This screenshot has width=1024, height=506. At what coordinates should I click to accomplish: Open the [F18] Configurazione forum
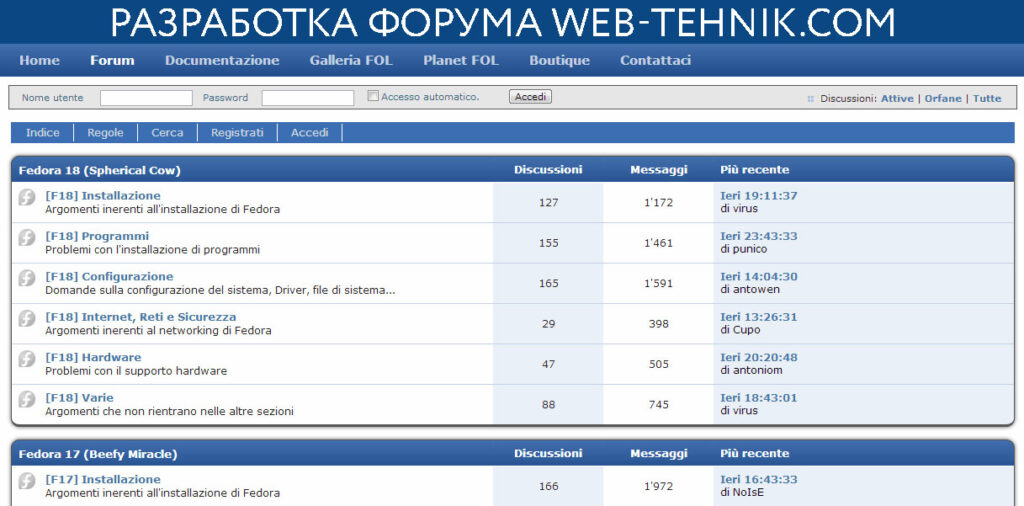(x=109, y=277)
